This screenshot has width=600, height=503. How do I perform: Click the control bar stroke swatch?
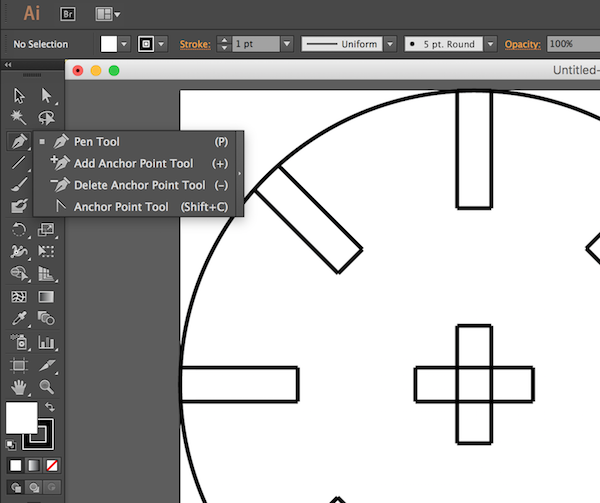(x=146, y=44)
